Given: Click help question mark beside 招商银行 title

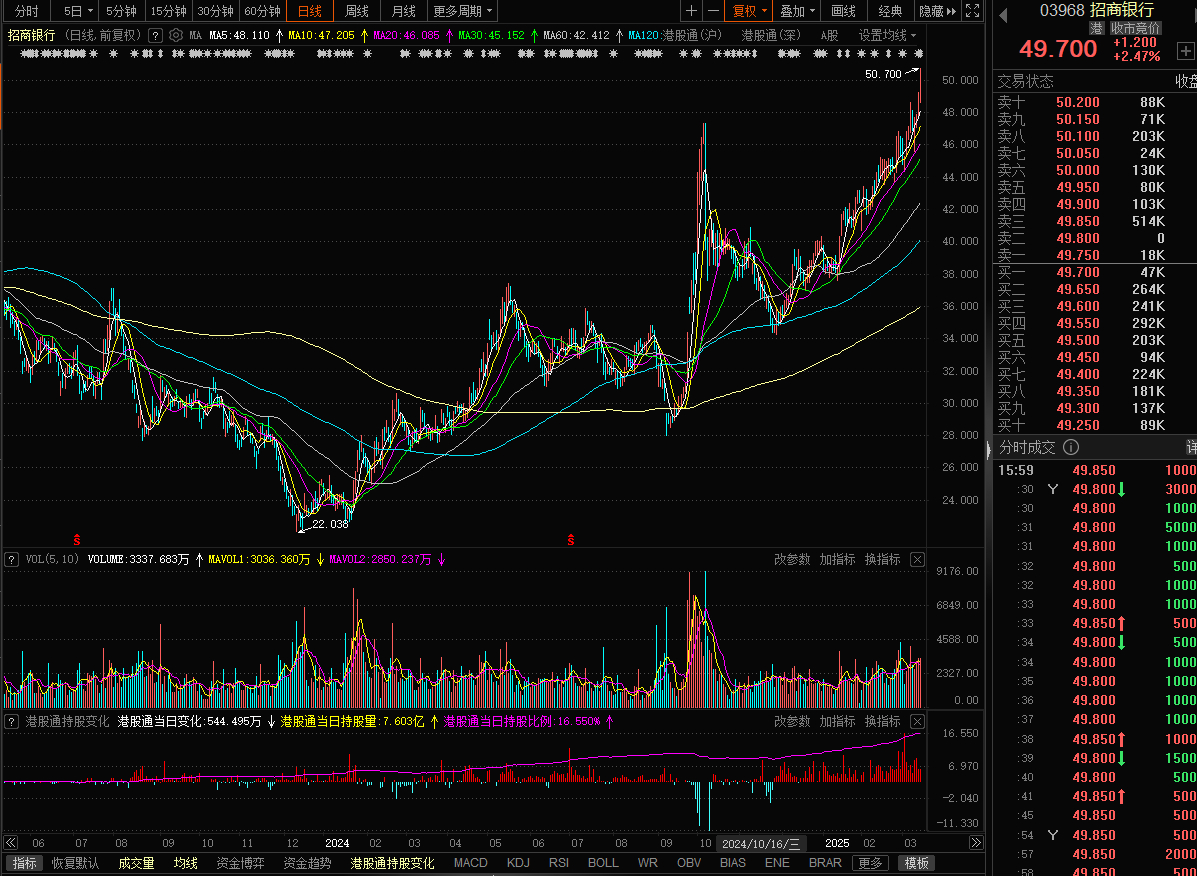Looking at the screenshot, I should pos(155,35).
